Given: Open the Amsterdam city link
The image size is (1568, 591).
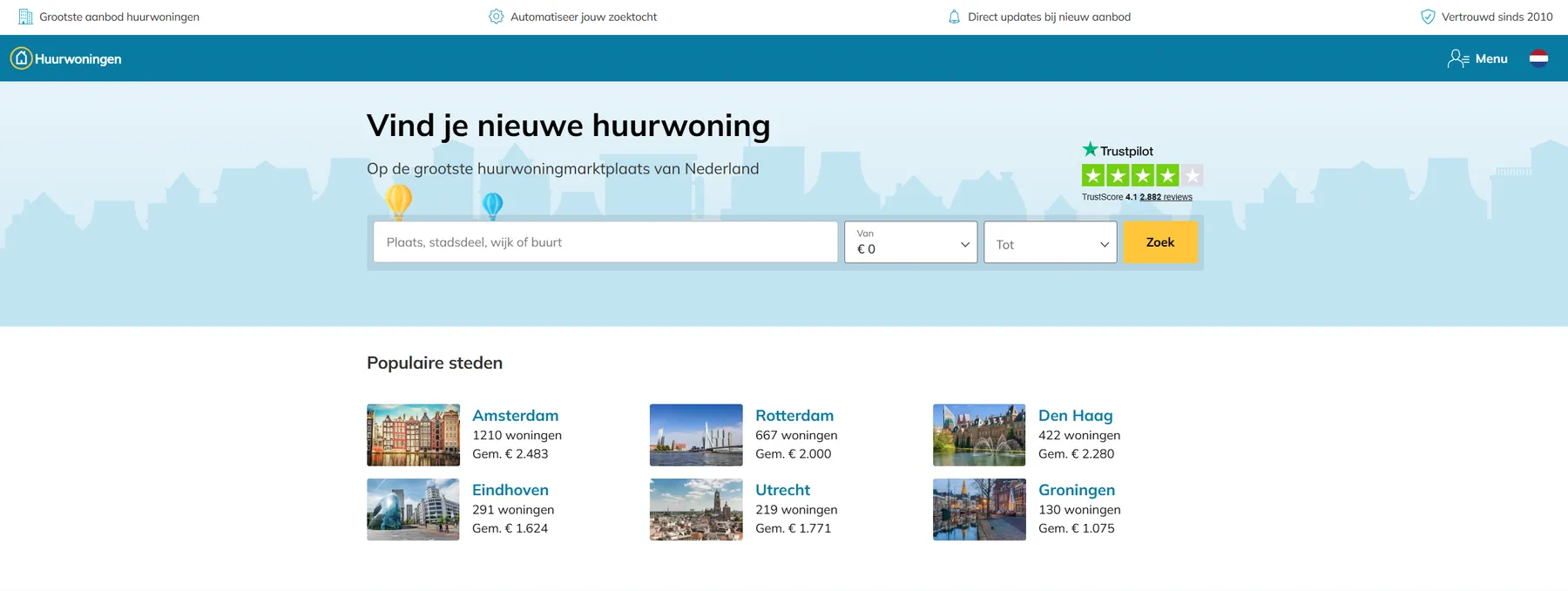Looking at the screenshot, I should pyautogui.click(x=515, y=416).
